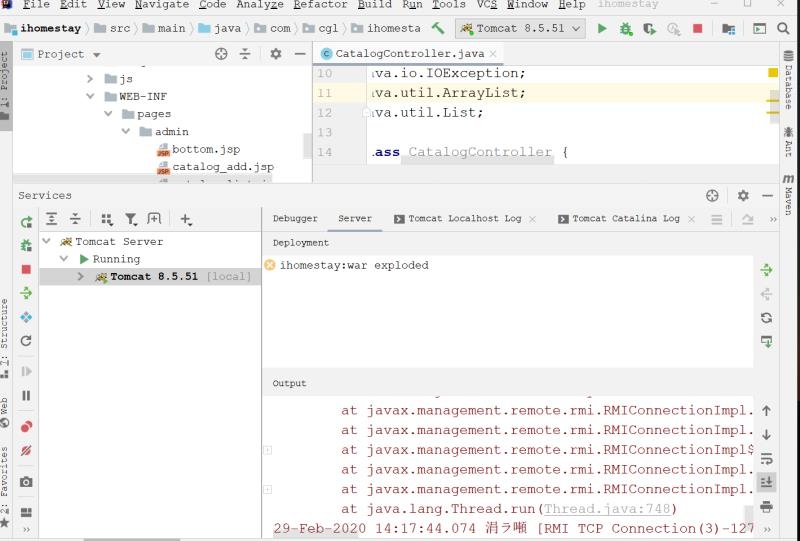Expand the Tomcat 8.5.51 [local] tree node

81,277
